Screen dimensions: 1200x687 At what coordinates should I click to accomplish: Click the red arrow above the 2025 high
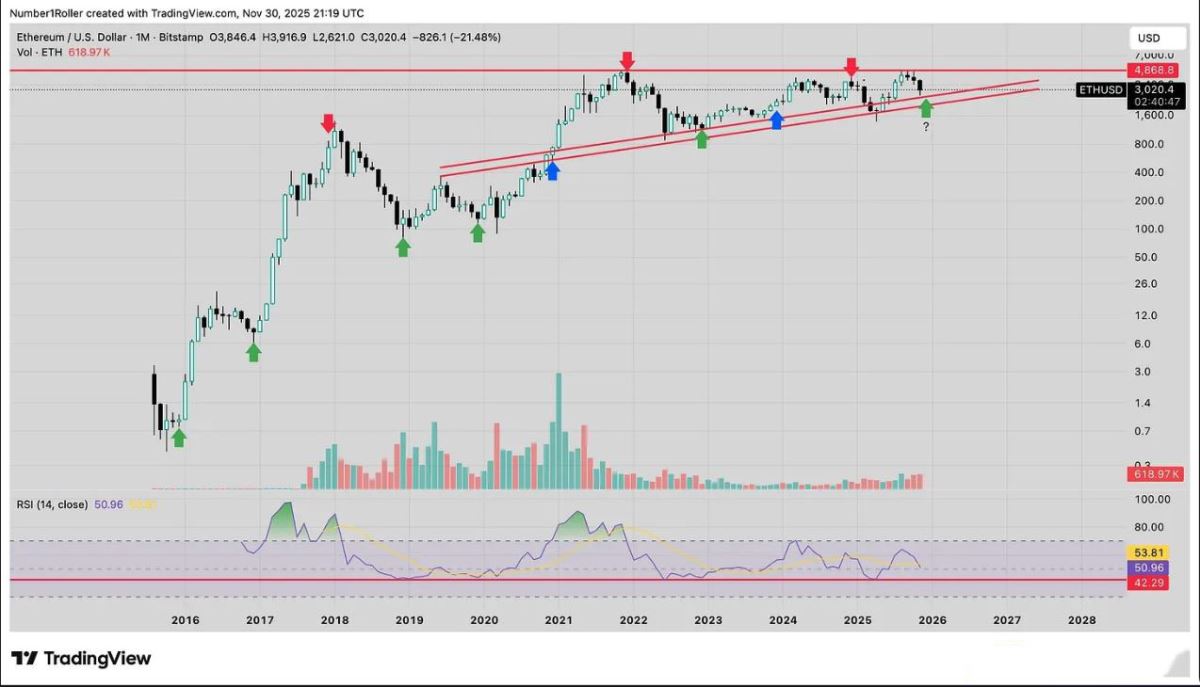click(851, 67)
